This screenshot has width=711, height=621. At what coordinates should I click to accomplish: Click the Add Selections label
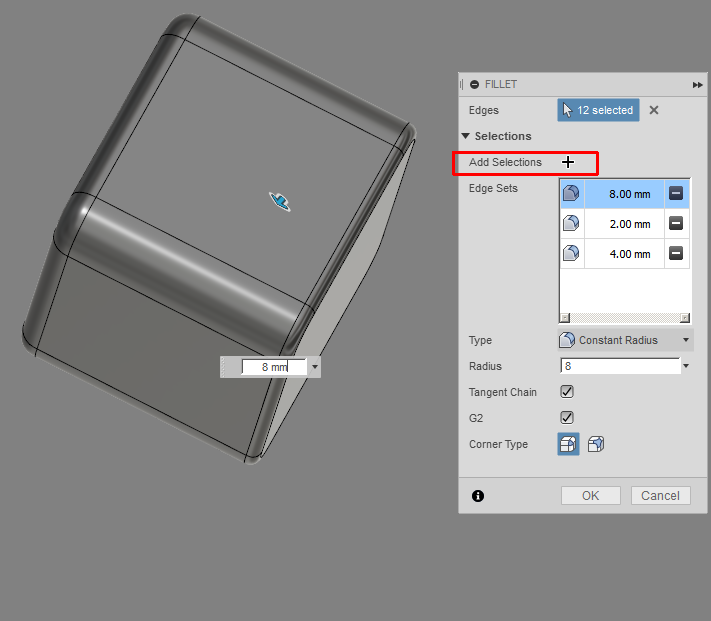[505, 162]
